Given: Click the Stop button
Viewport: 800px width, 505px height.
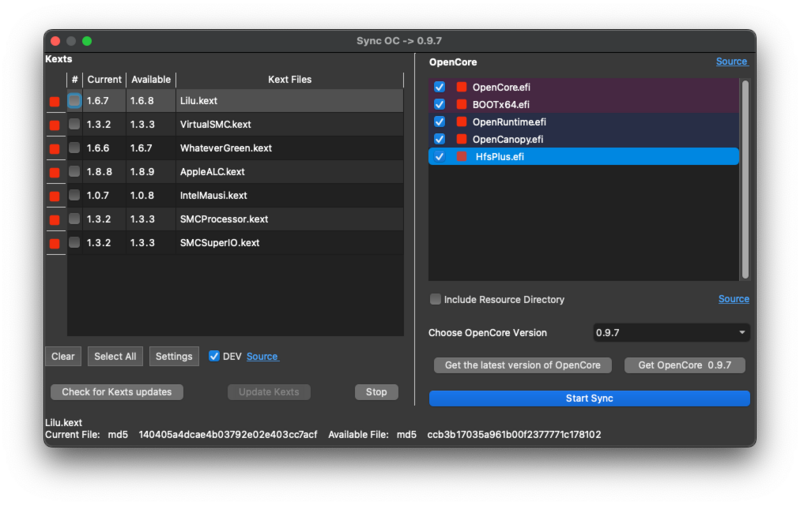Looking at the screenshot, I should pos(377,392).
